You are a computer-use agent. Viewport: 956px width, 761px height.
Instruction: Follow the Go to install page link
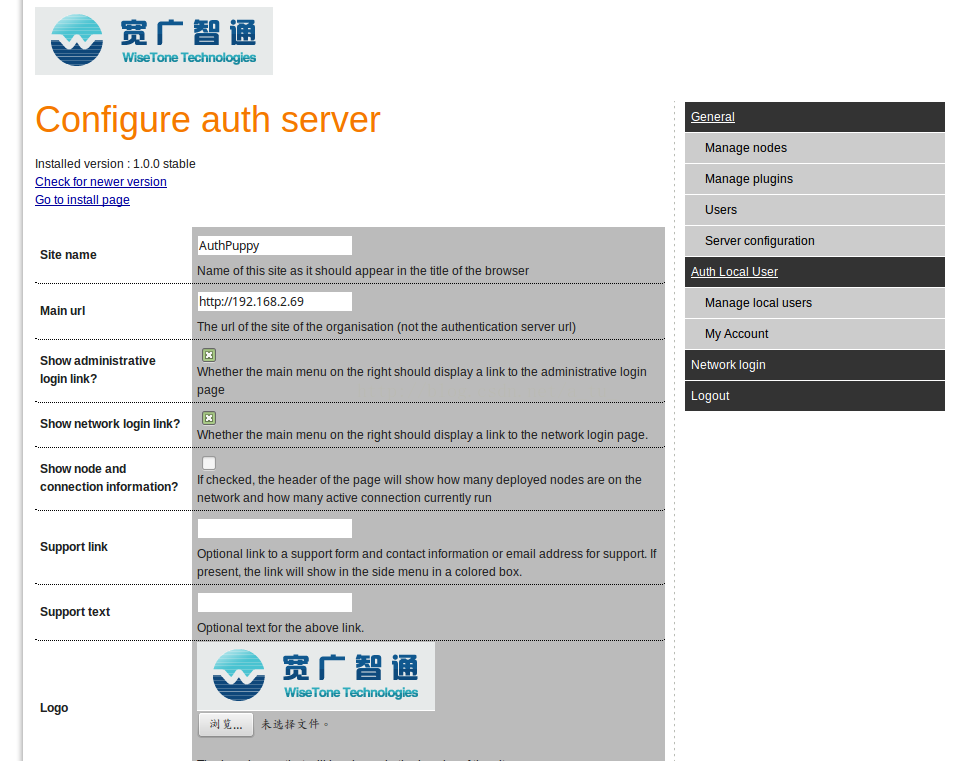(82, 200)
